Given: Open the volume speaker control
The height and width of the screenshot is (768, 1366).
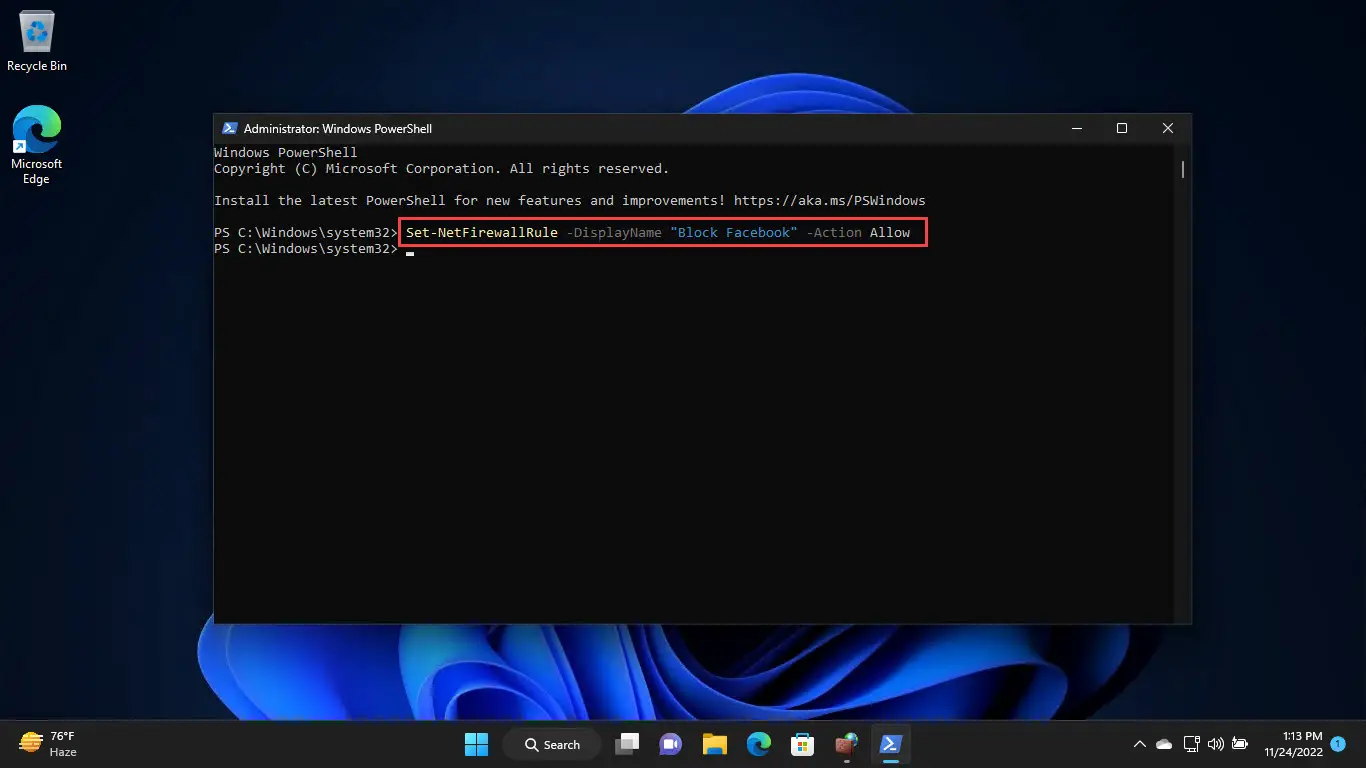Looking at the screenshot, I should pos(1215,744).
